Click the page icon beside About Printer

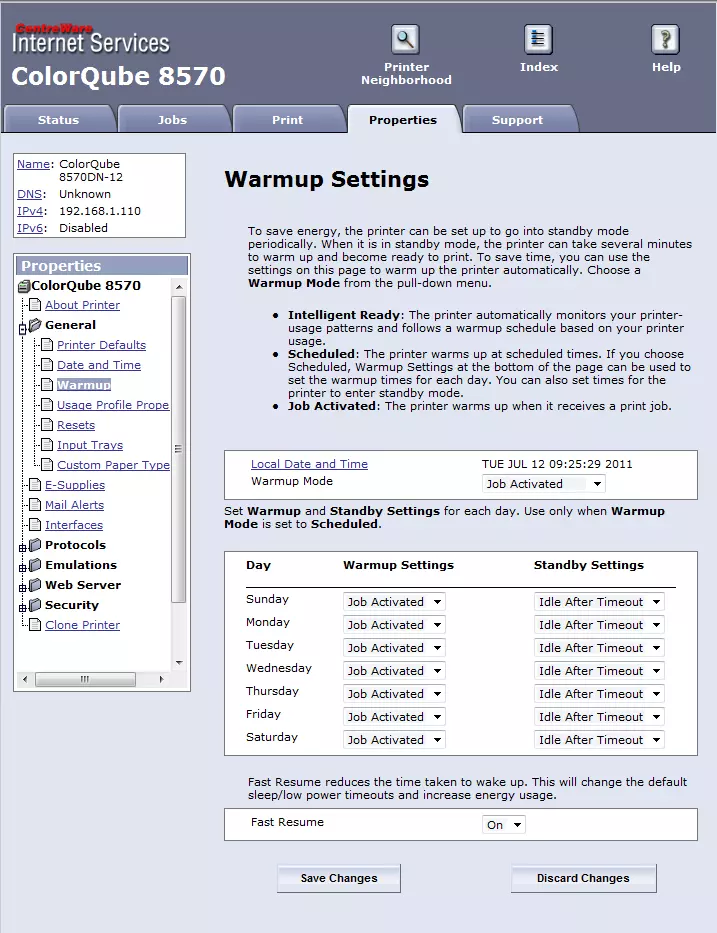tap(35, 305)
